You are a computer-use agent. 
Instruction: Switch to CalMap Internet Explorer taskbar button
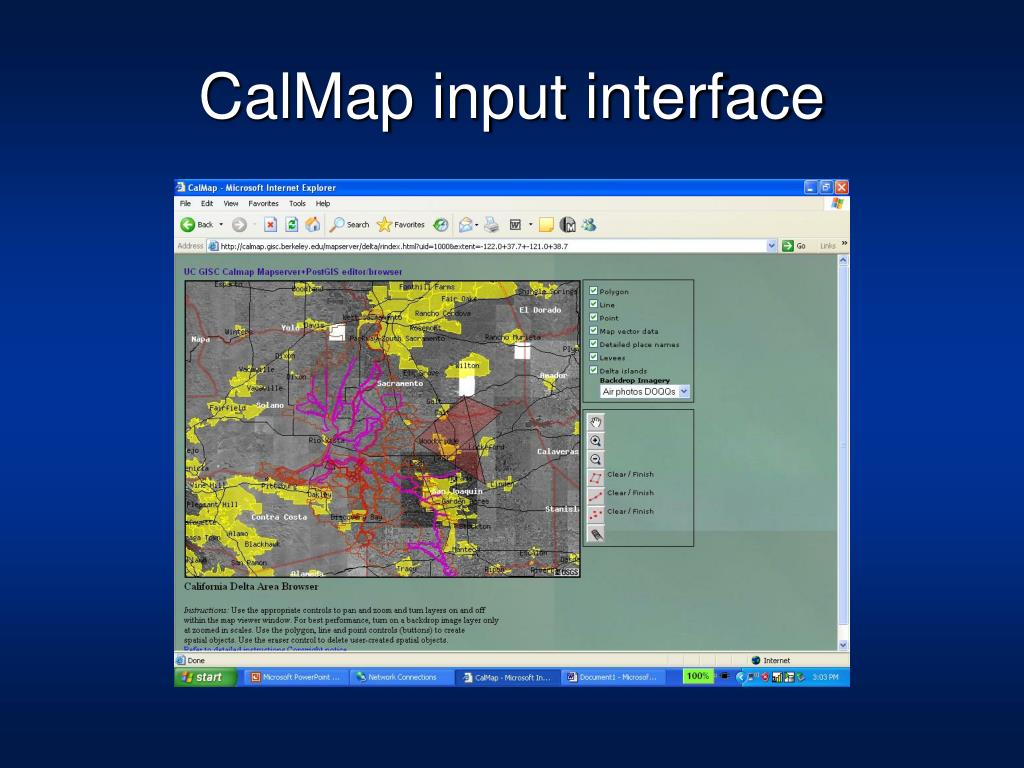[x=507, y=677]
